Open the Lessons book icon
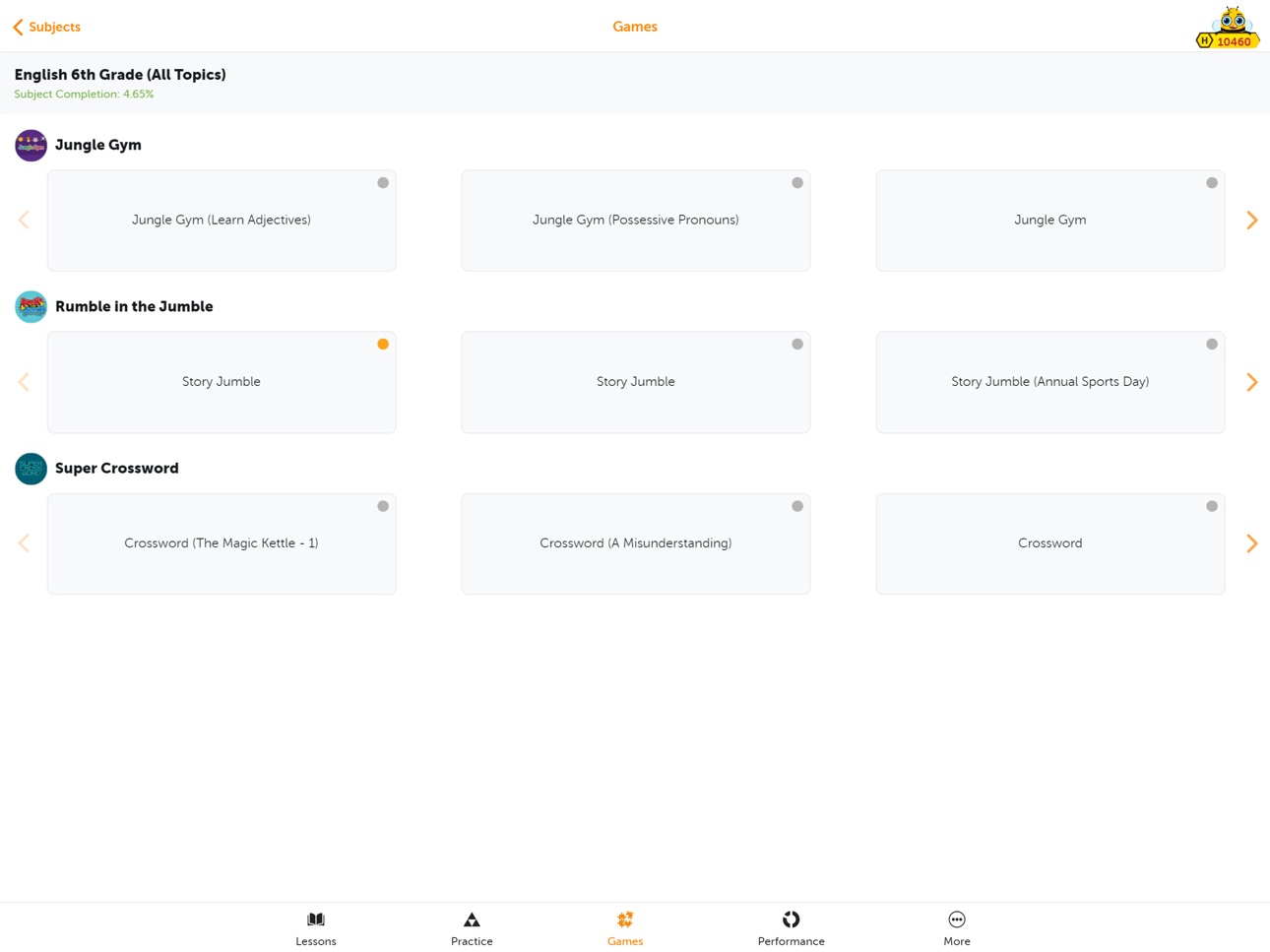The width and height of the screenshot is (1270, 952). point(316,920)
